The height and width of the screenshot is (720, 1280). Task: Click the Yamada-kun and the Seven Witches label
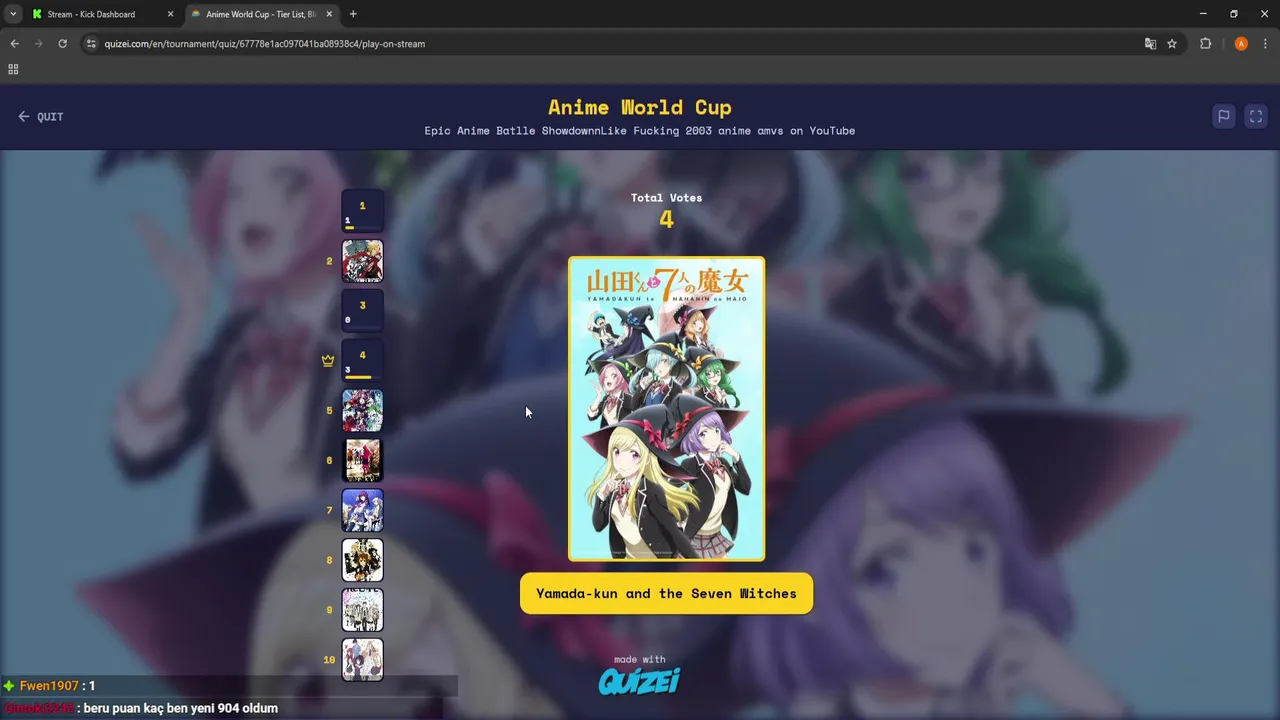pyautogui.click(x=666, y=593)
